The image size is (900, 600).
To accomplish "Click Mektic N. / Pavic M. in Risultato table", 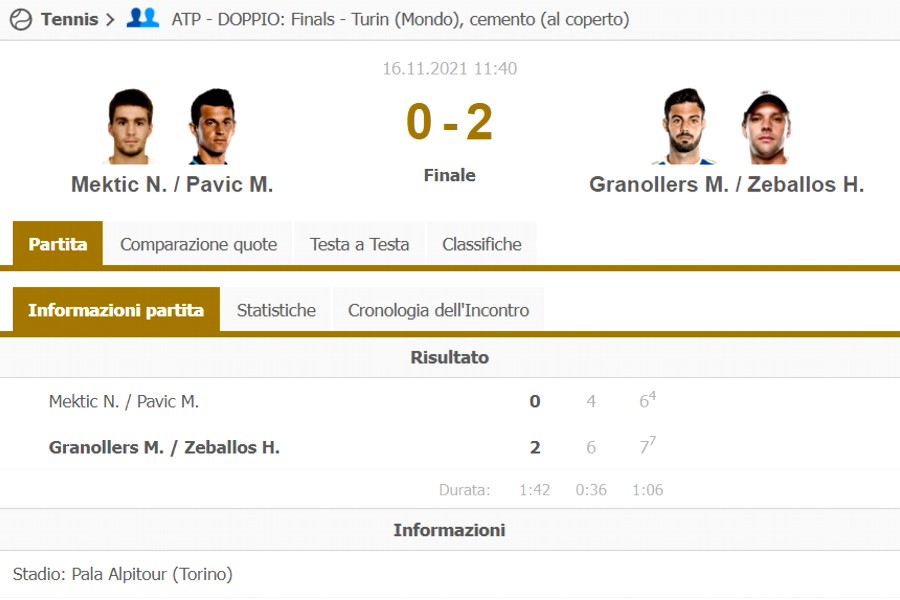I will (x=124, y=401).
